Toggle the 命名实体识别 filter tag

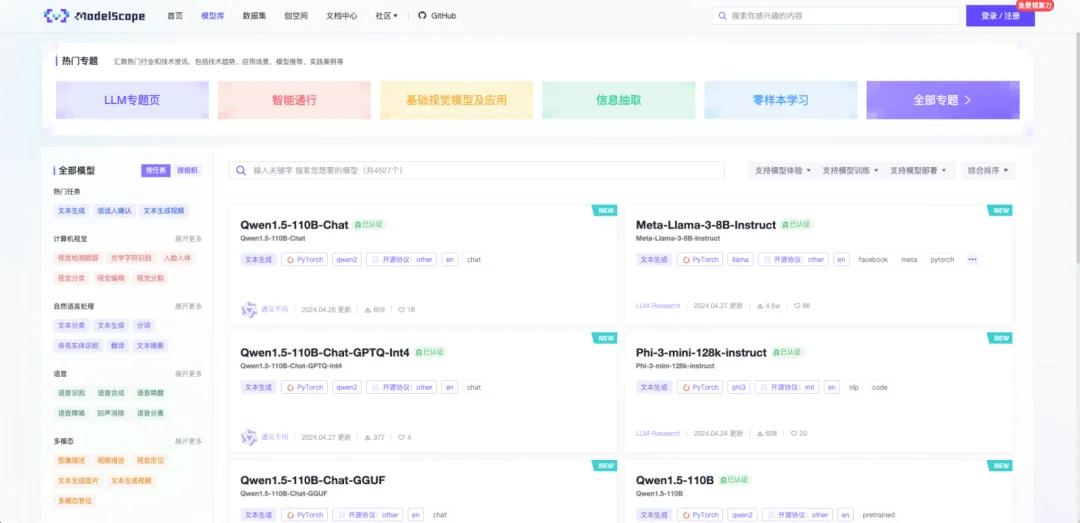78,346
